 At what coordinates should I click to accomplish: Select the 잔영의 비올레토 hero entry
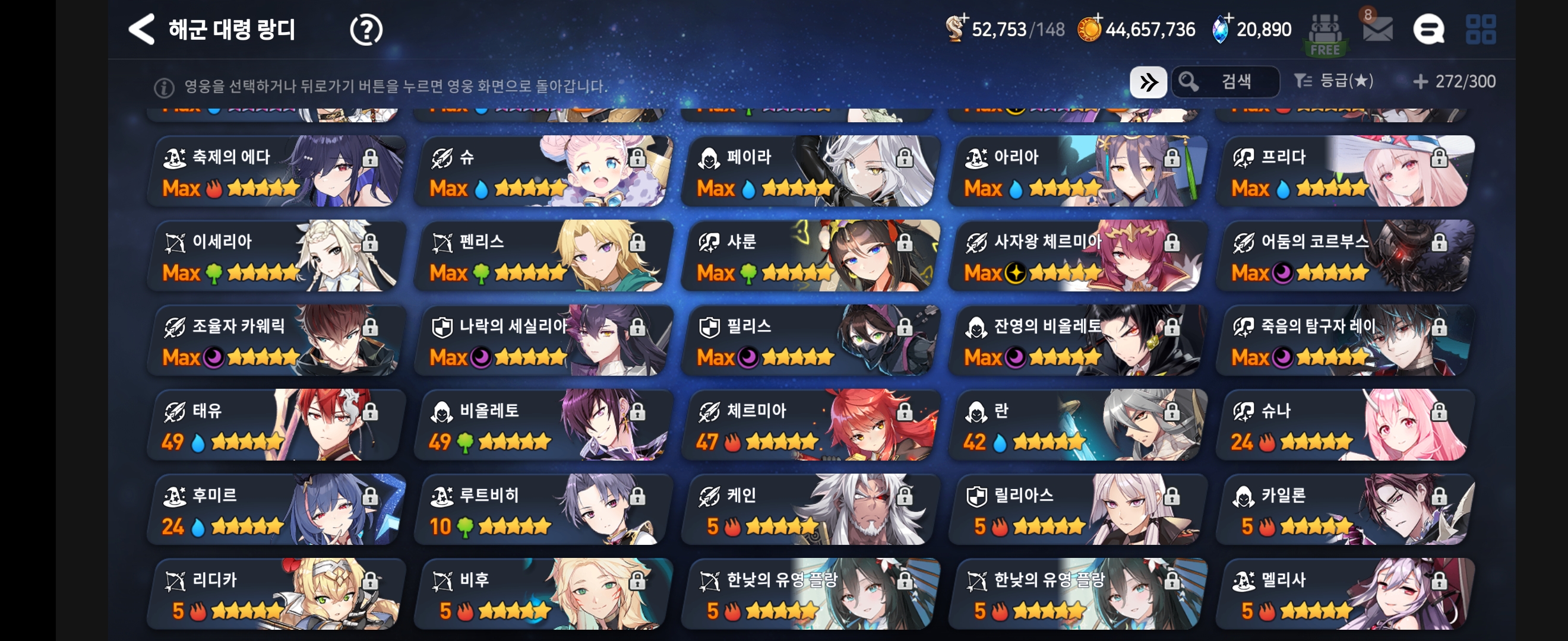point(1077,341)
